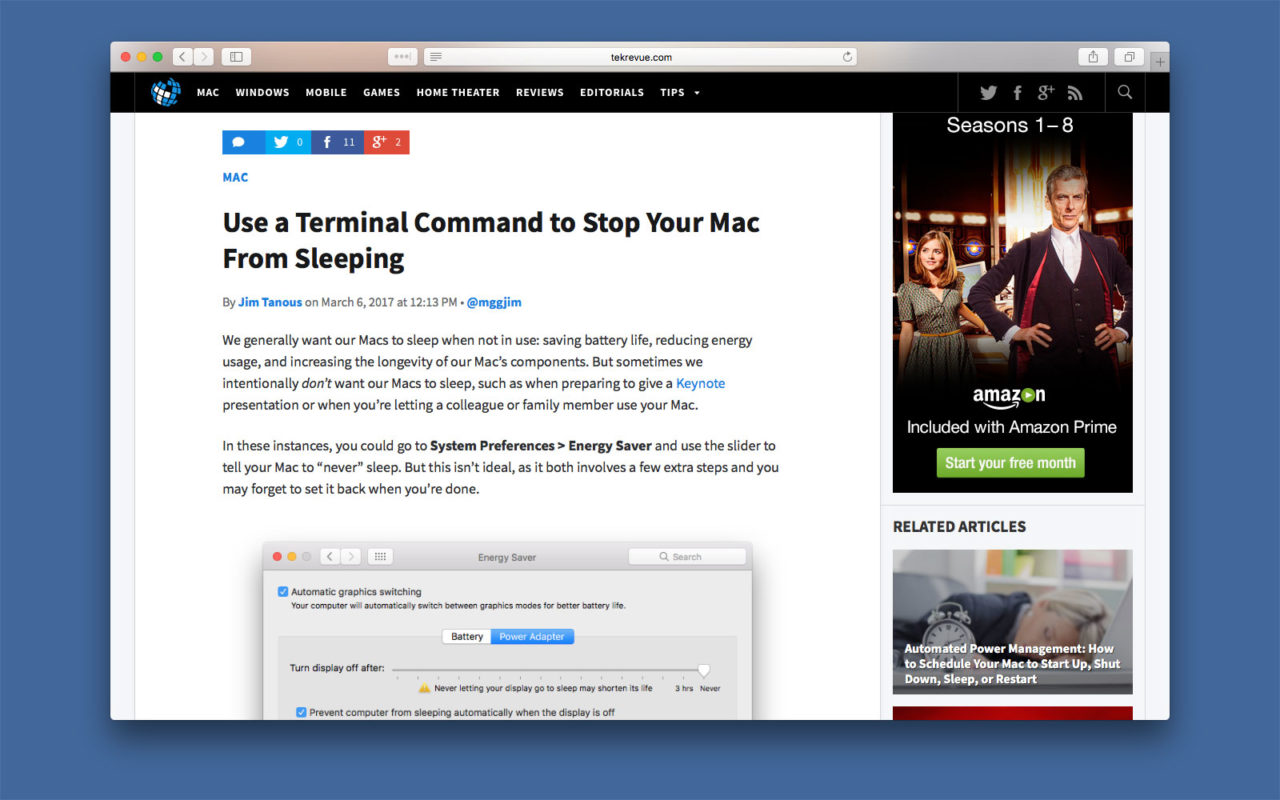This screenshot has height=800, width=1280.
Task: Expand the TIPS dropdown menu
Action: (x=680, y=92)
